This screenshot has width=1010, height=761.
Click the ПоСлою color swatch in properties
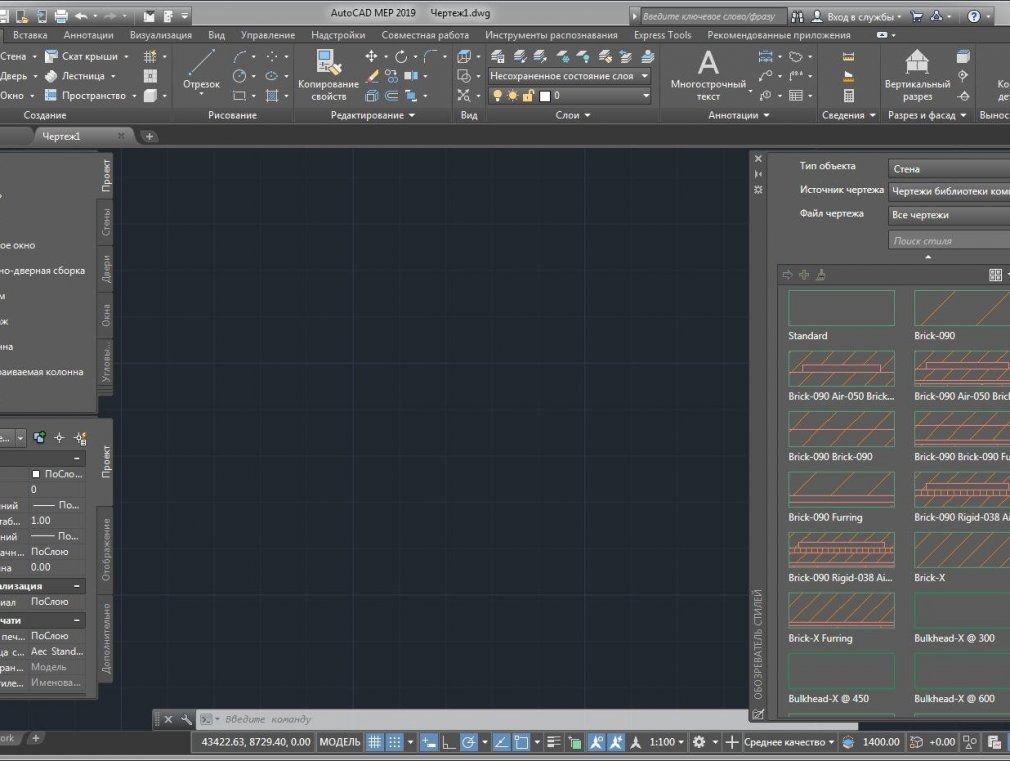36,474
